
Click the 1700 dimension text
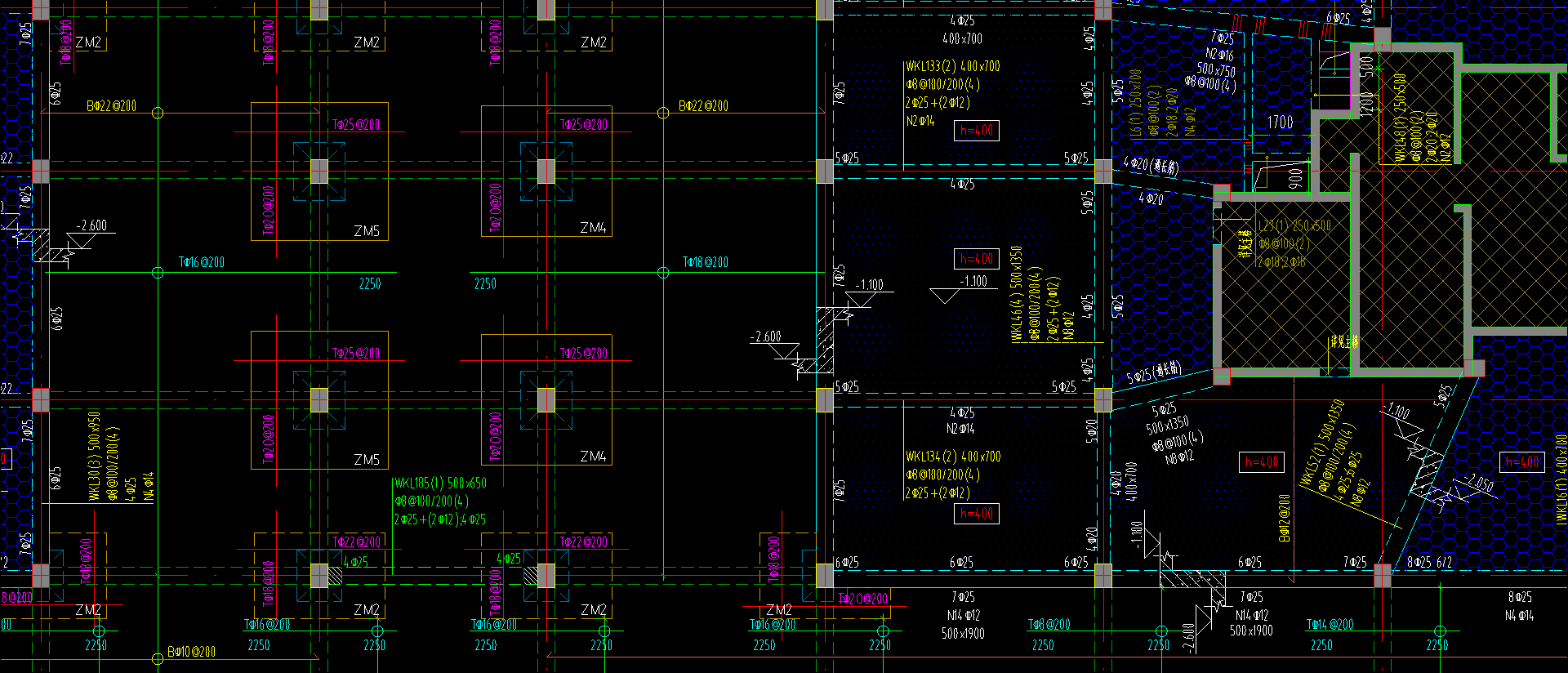coord(1280,123)
